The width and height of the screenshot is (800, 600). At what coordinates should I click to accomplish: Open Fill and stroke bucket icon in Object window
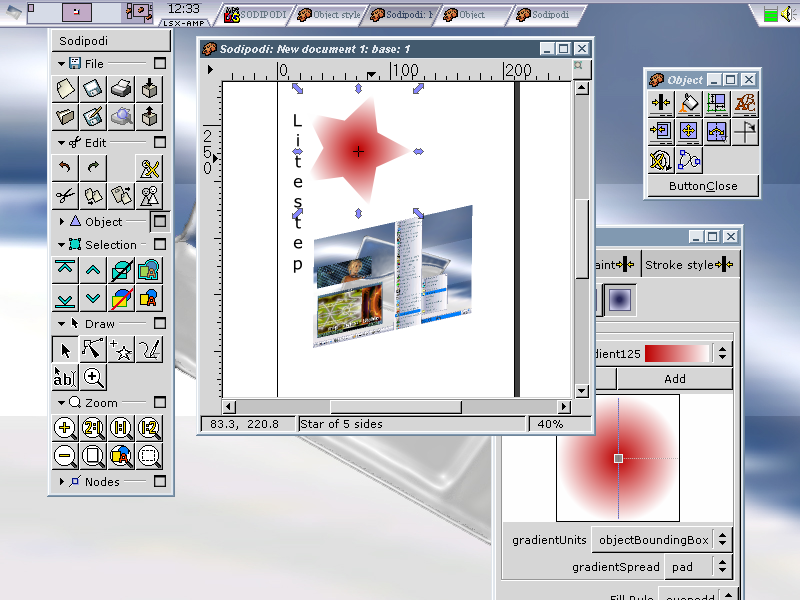coord(689,104)
